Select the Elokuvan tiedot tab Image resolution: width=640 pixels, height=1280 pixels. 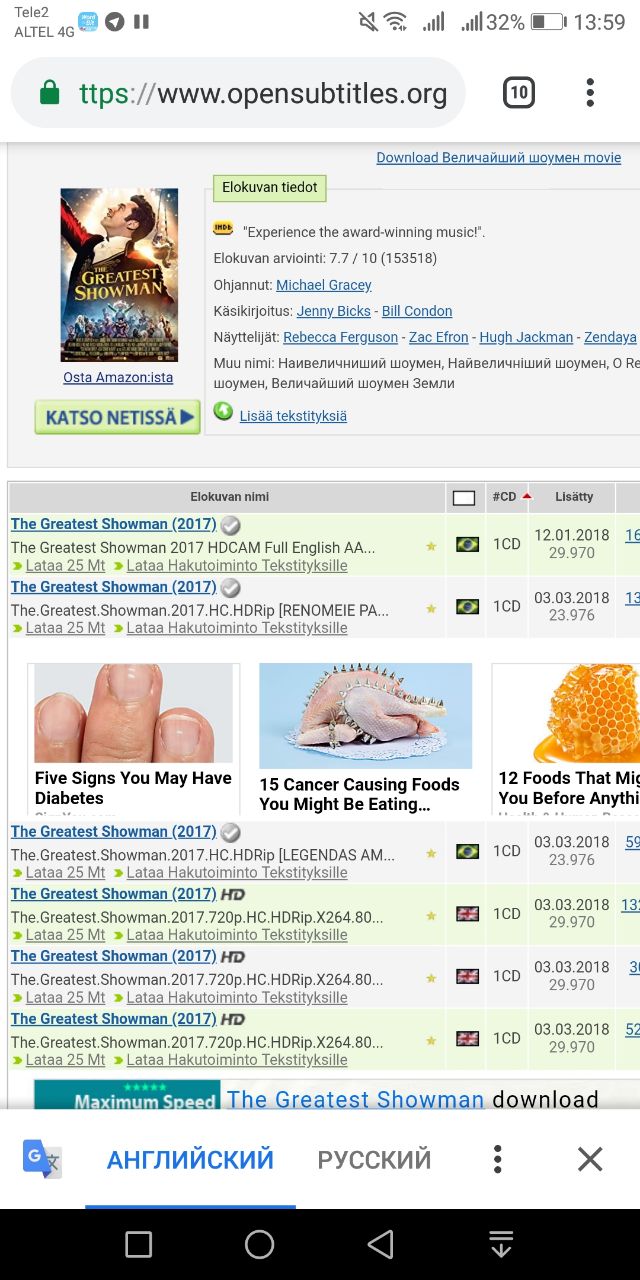tap(270, 187)
